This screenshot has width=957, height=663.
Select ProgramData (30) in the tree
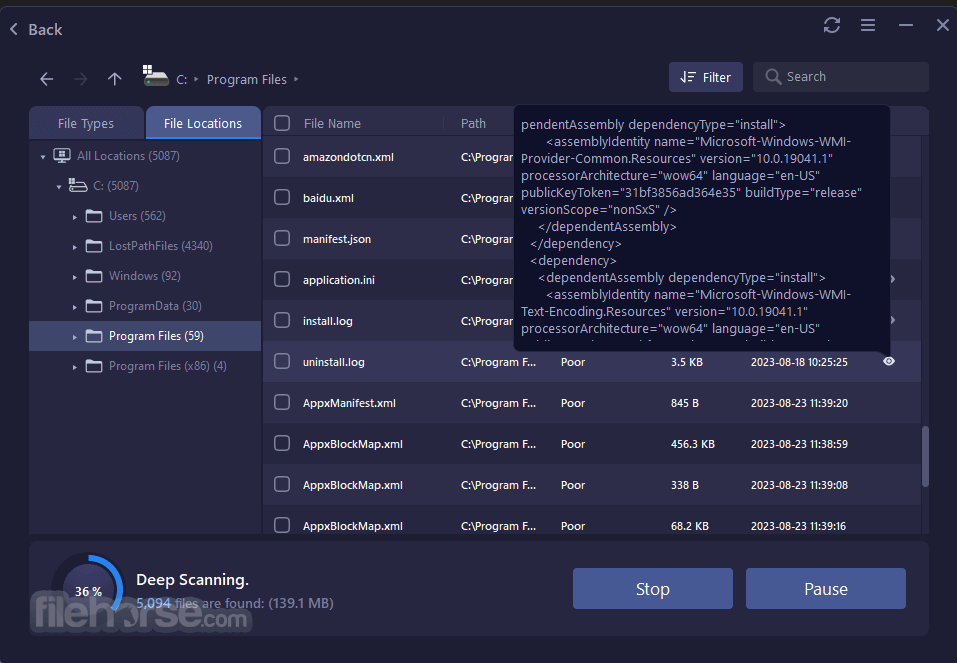(155, 306)
